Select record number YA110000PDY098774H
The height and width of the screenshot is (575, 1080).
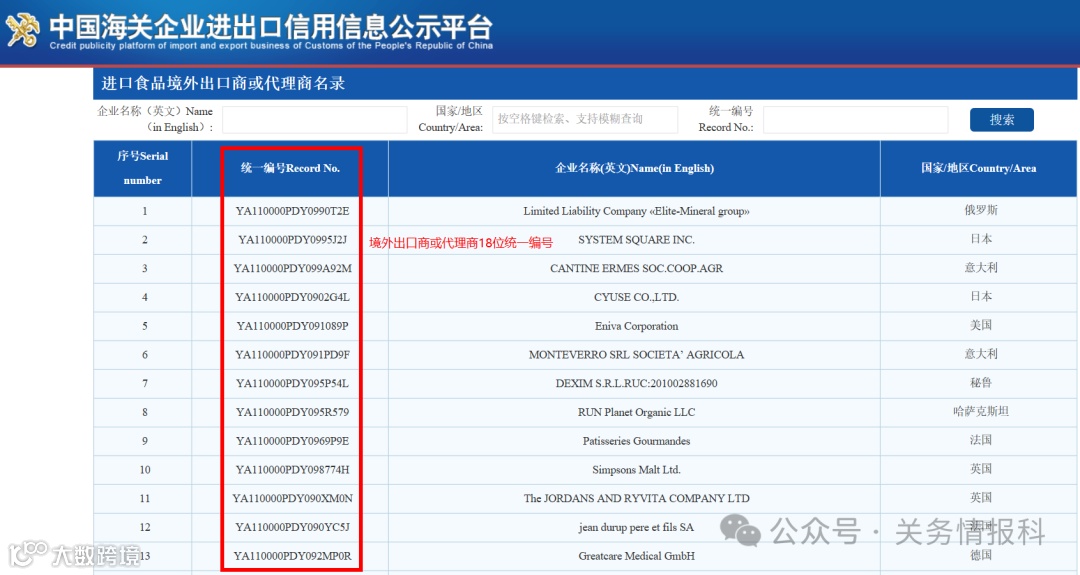tap(292, 470)
